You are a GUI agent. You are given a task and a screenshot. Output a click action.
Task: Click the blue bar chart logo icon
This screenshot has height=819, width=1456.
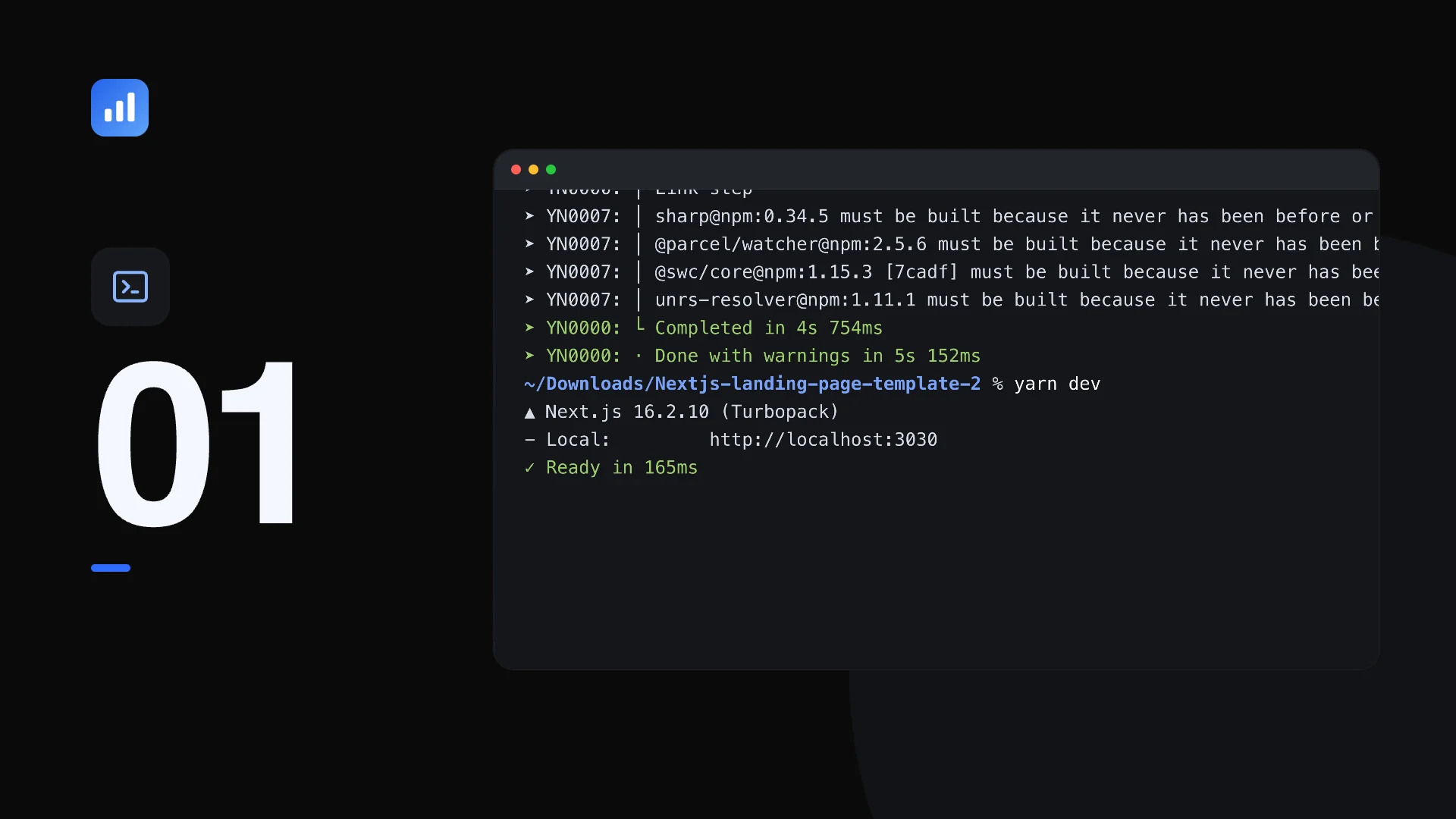click(x=120, y=108)
